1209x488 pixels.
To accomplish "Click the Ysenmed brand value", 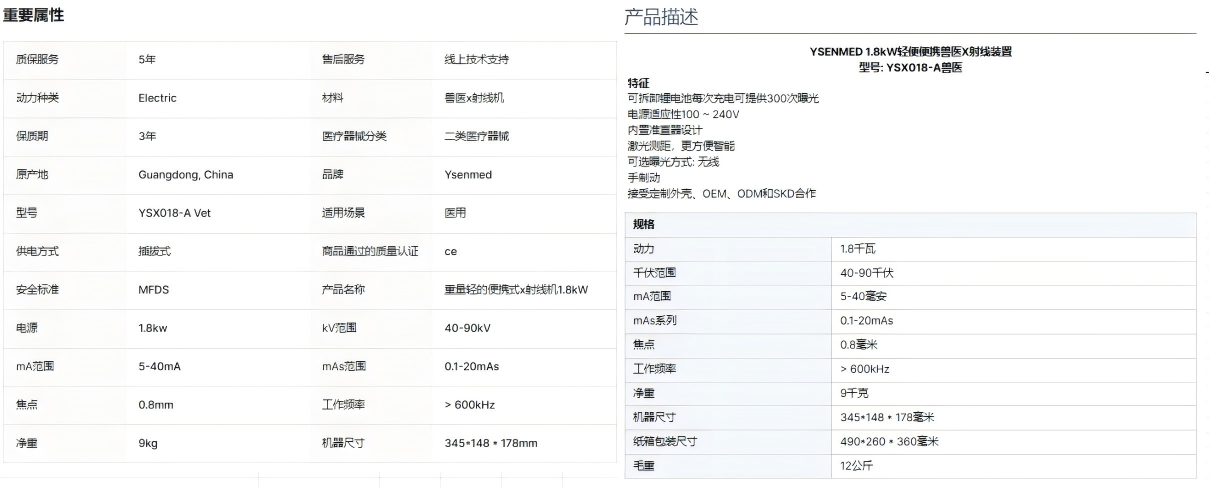I will [468, 174].
